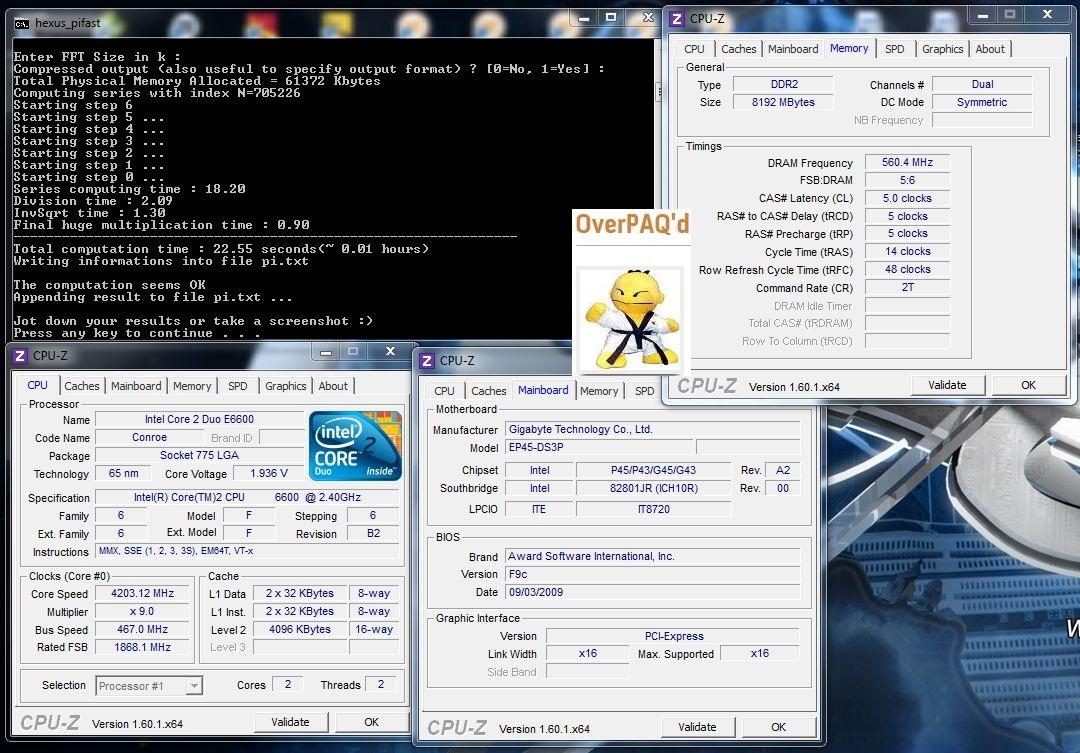Click the Rated FSB value 1868.1 MHz
Screen dimensions: 1080x753
coord(143,647)
